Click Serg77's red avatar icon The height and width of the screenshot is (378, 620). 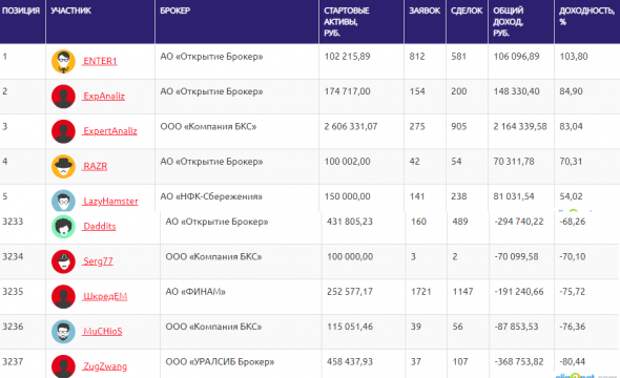click(63, 261)
